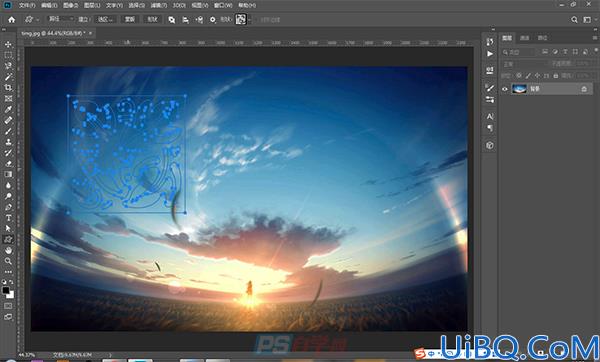Open the History panel icon
The height and width of the screenshot is (362, 600).
(490, 42)
